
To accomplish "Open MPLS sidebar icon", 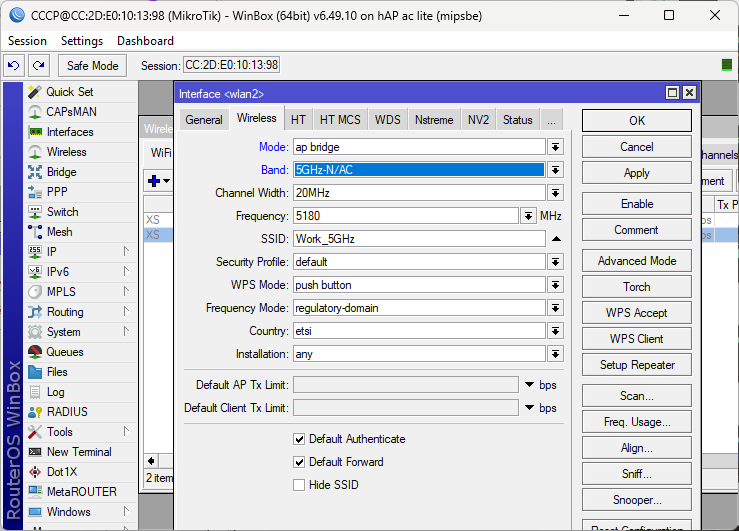I will pyautogui.click(x=35, y=292).
